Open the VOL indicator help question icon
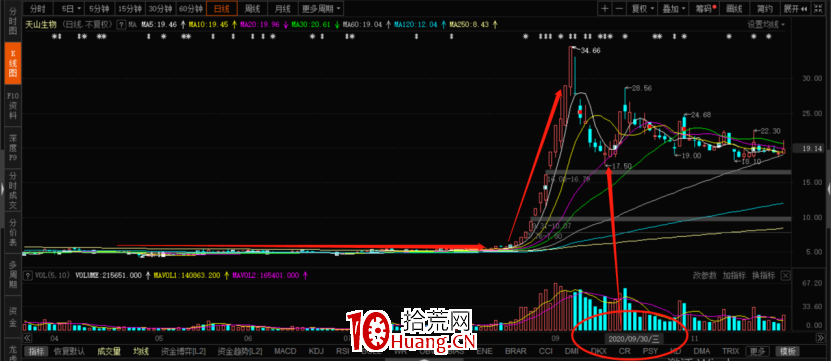The image size is (831, 361). click(29, 276)
